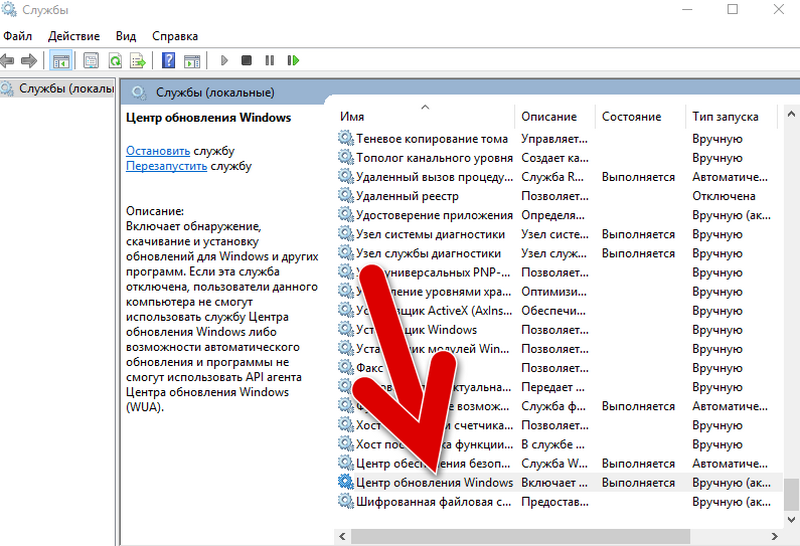
Task: Click gear icon of Шифрованная файловая row
Action: 345,502
